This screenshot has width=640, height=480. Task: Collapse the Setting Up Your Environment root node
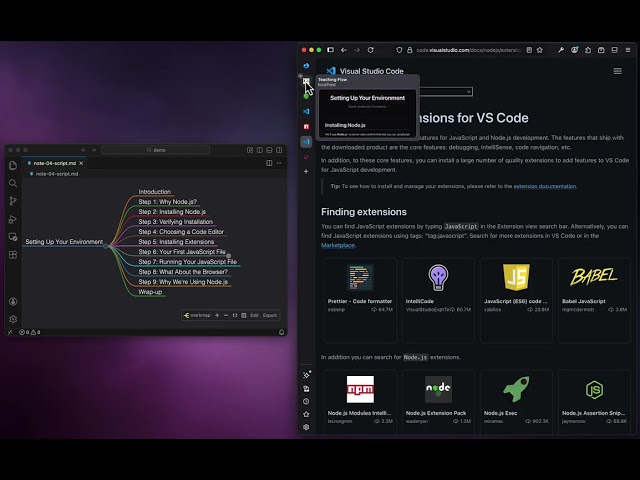click(x=106, y=246)
